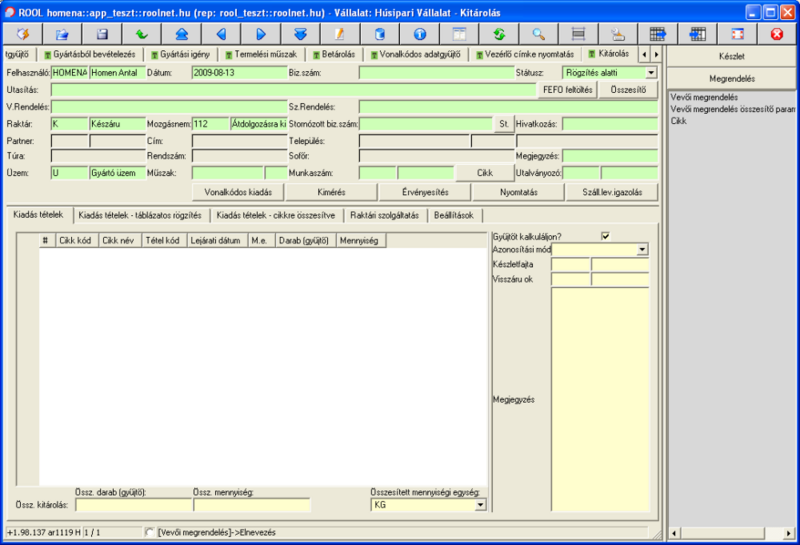The image size is (800, 545).
Task: Switch to the Raktári szolgáltatás tab
Action: click(x=385, y=215)
